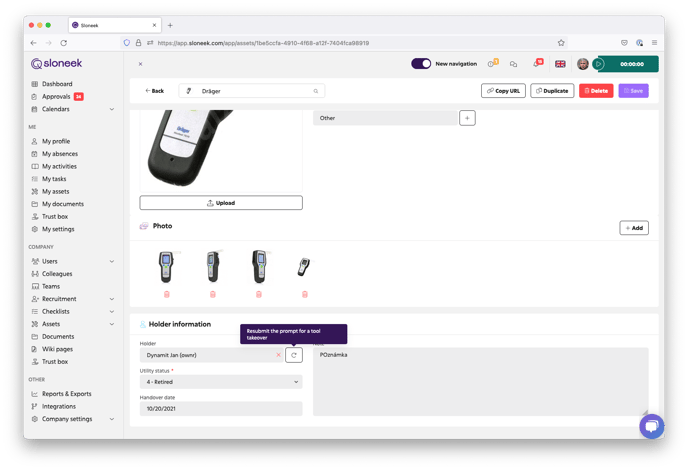Open Reports & Exports

[67, 394]
